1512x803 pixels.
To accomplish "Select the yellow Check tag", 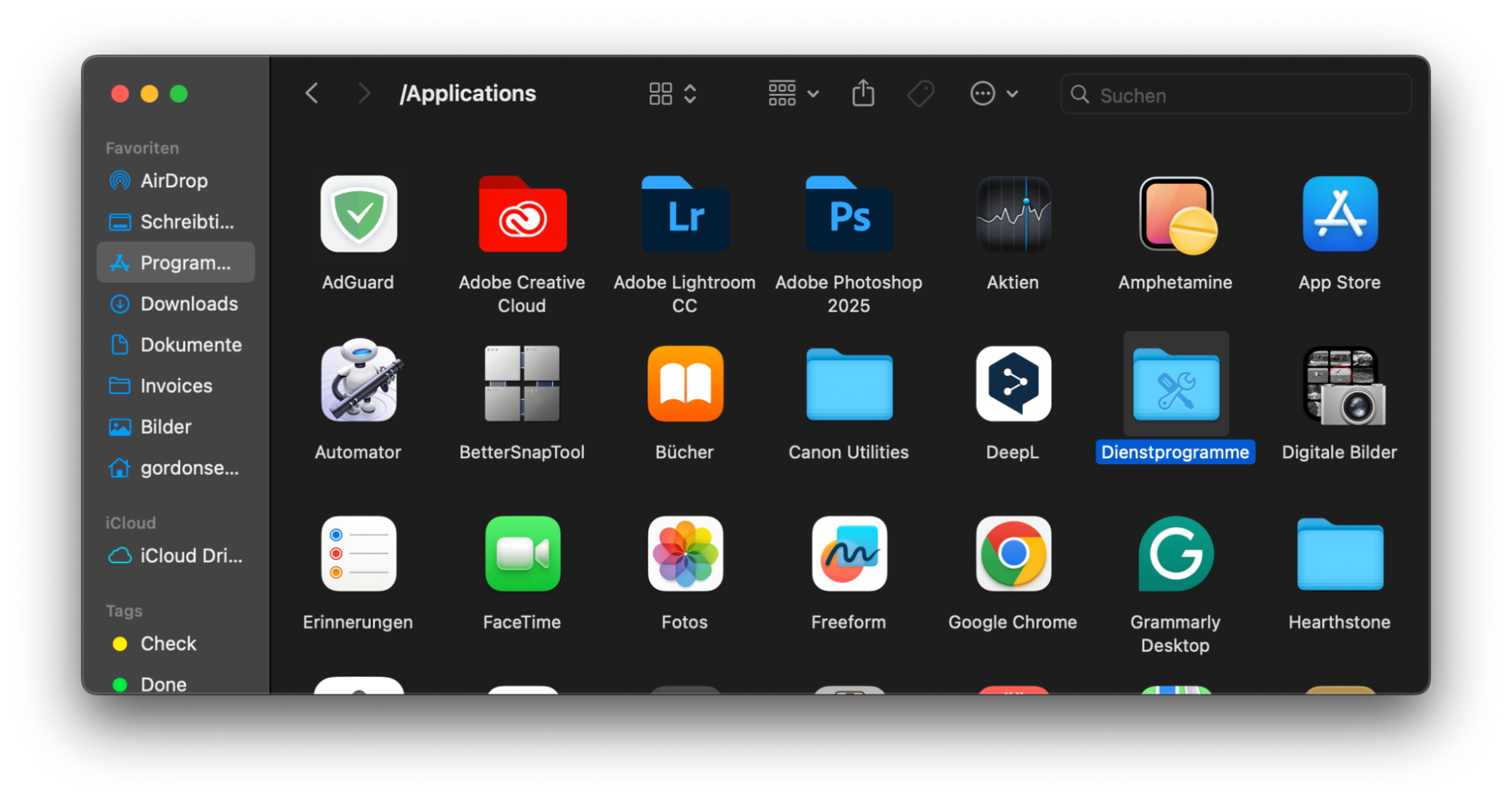I will coord(168,643).
